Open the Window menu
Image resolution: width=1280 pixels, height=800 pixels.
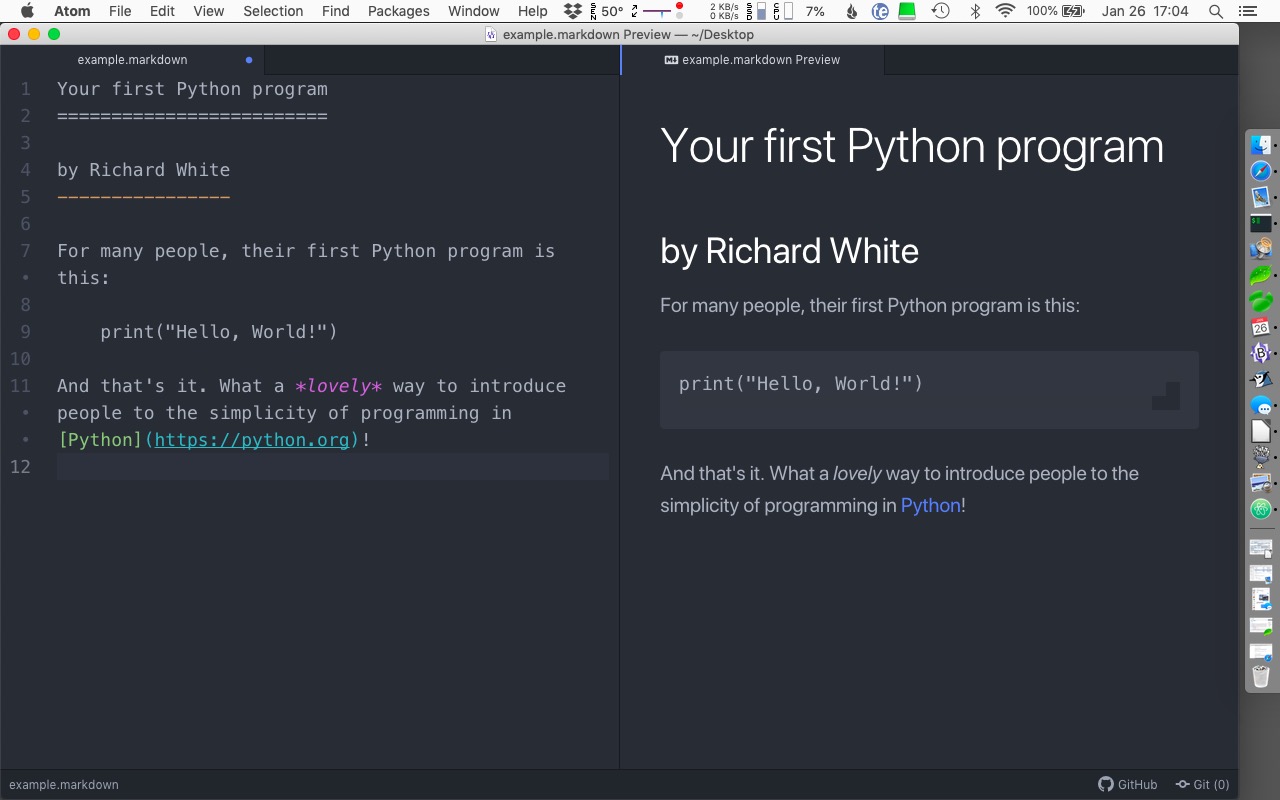pos(474,11)
